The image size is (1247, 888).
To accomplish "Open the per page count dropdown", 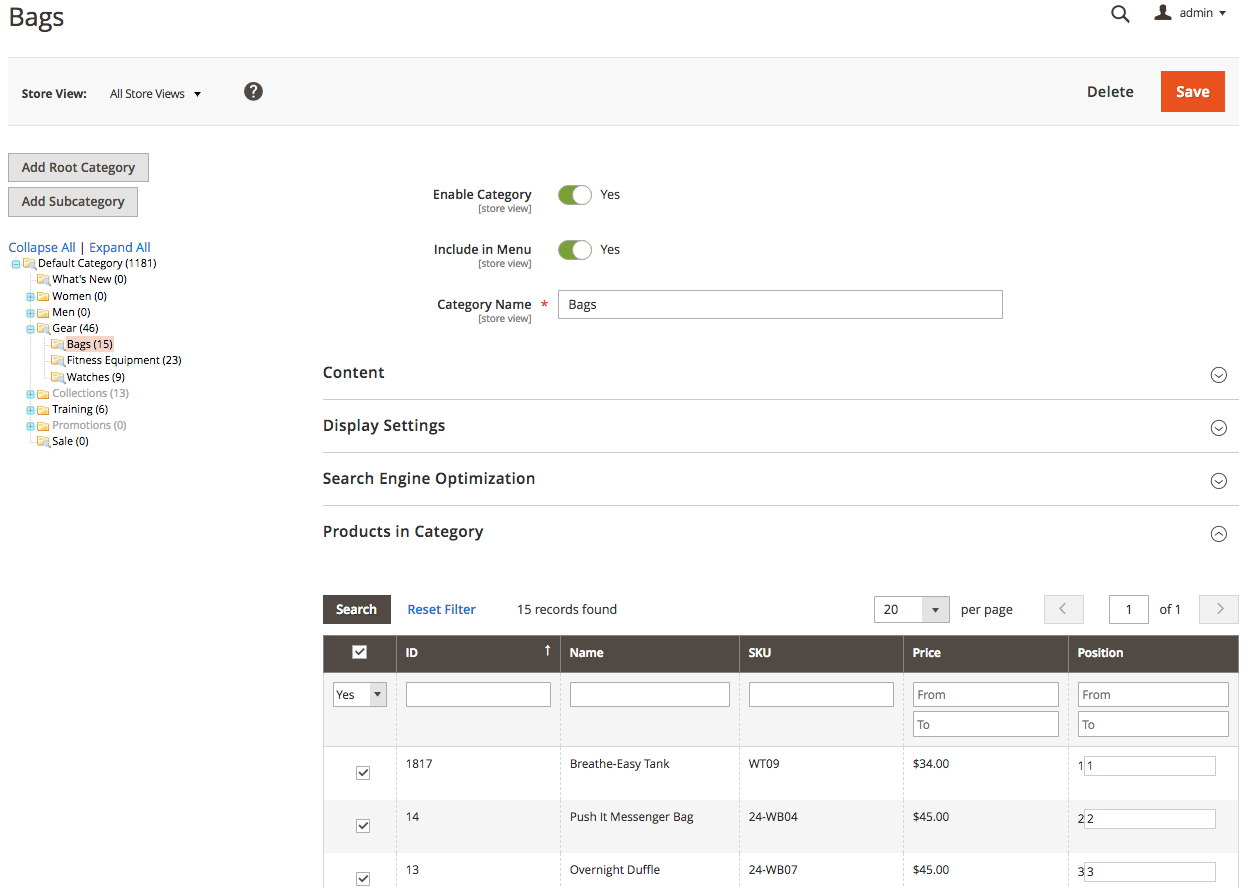I will point(912,609).
